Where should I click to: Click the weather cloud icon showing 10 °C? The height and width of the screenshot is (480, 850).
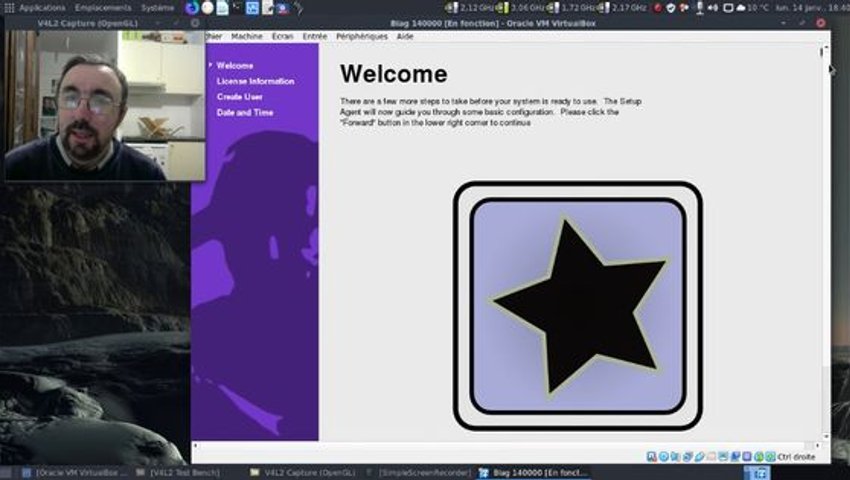[x=741, y=8]
